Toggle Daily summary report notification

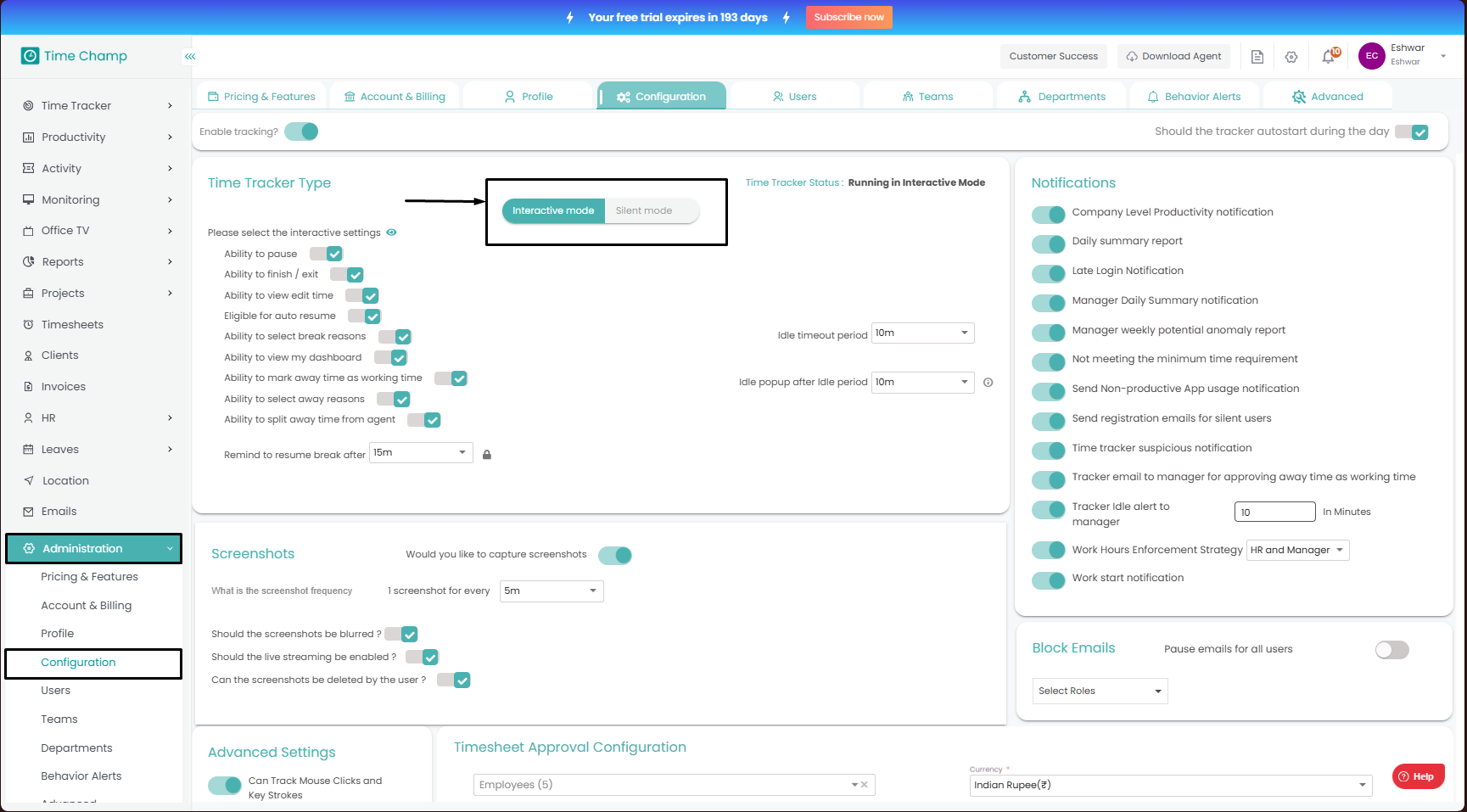(1049, 244)
